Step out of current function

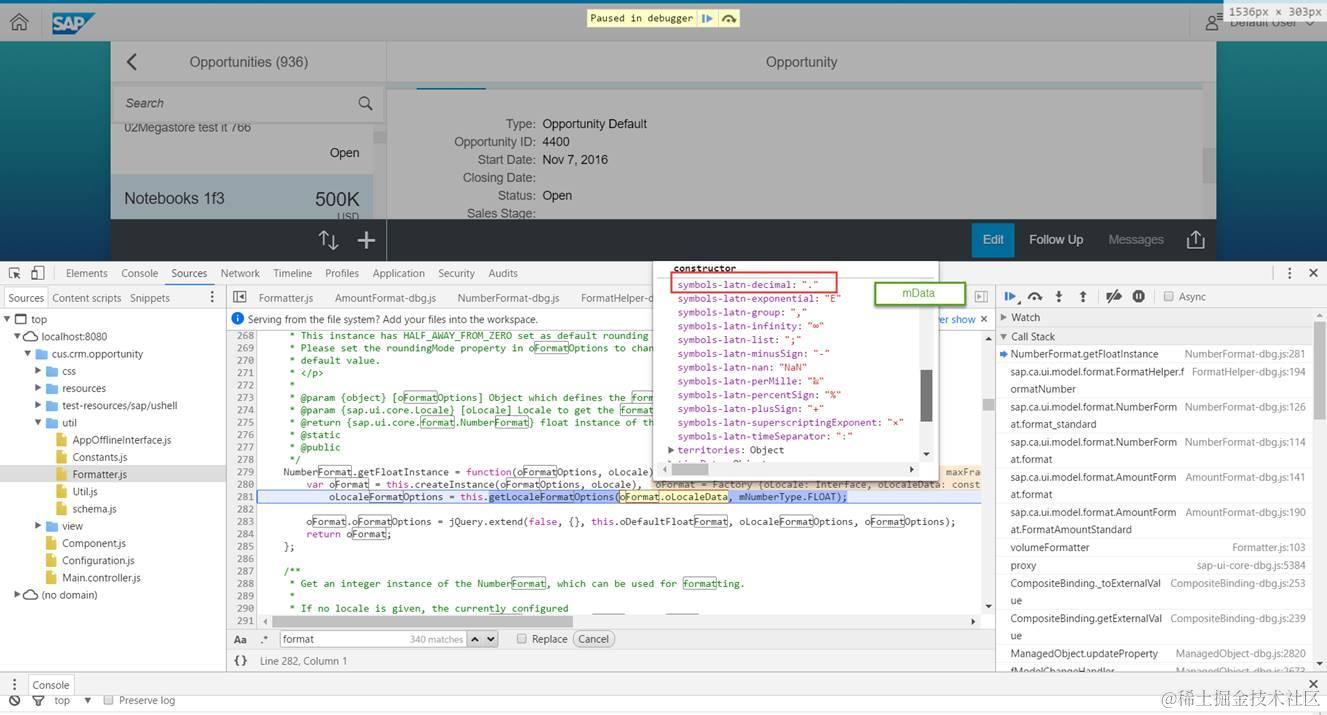[1083, 297]
